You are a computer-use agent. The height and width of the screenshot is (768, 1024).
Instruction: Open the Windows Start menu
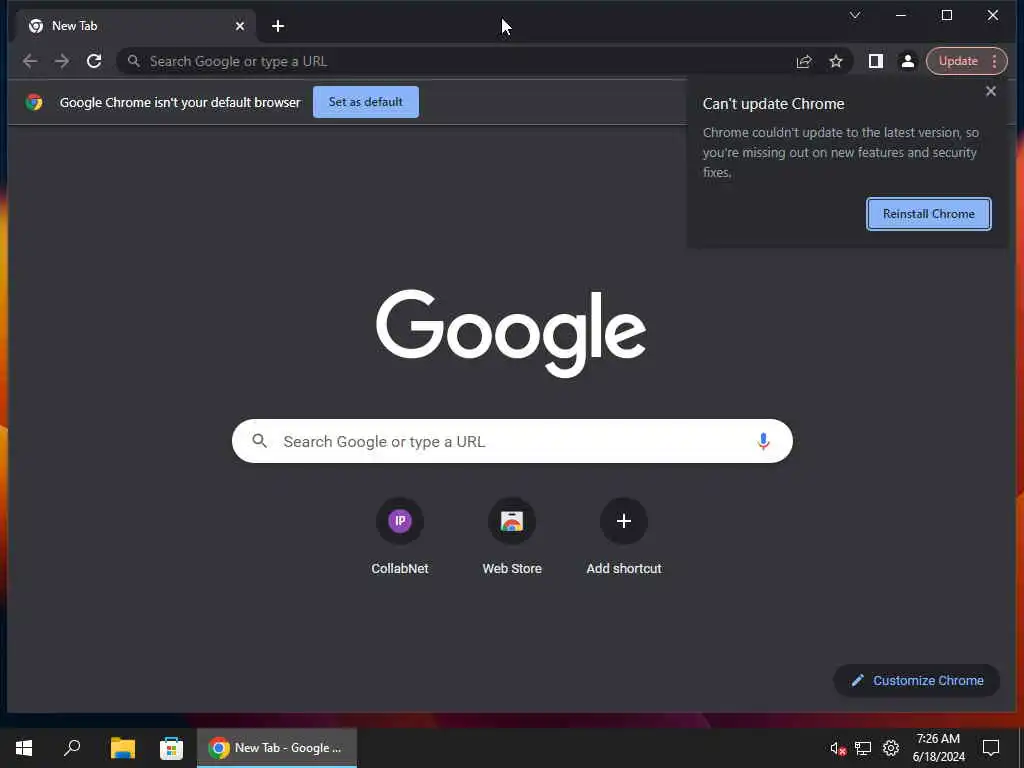point(24,748)
